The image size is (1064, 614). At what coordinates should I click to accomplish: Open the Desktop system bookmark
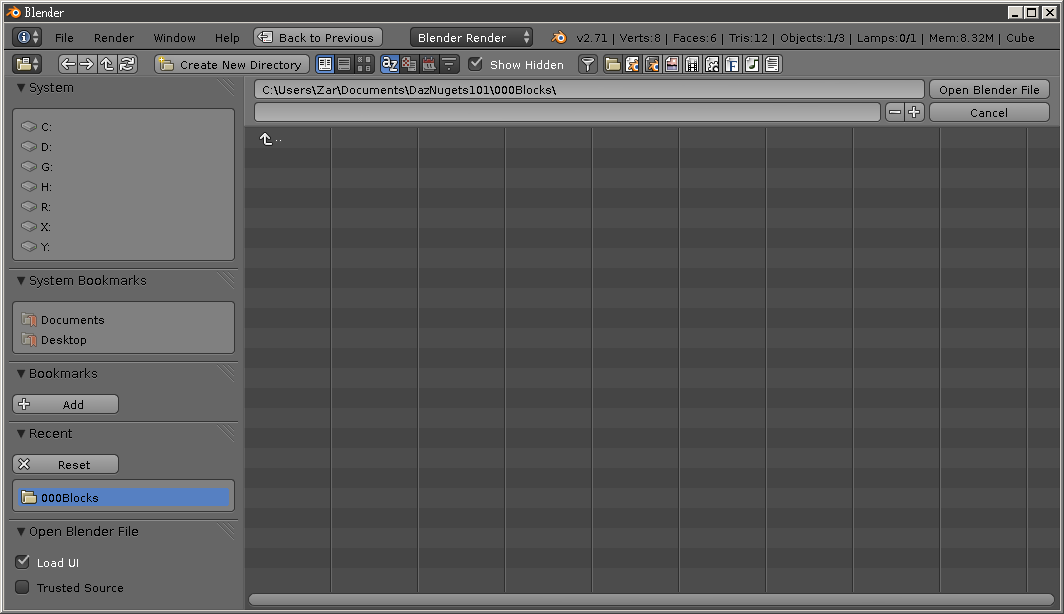(x=124, y=340)
